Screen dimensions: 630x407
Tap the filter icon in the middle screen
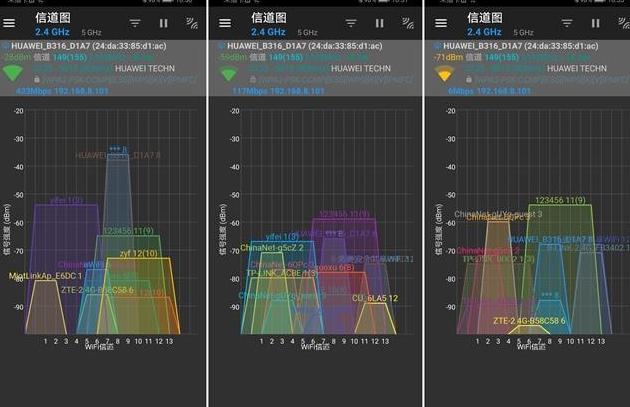coord(351,23)
